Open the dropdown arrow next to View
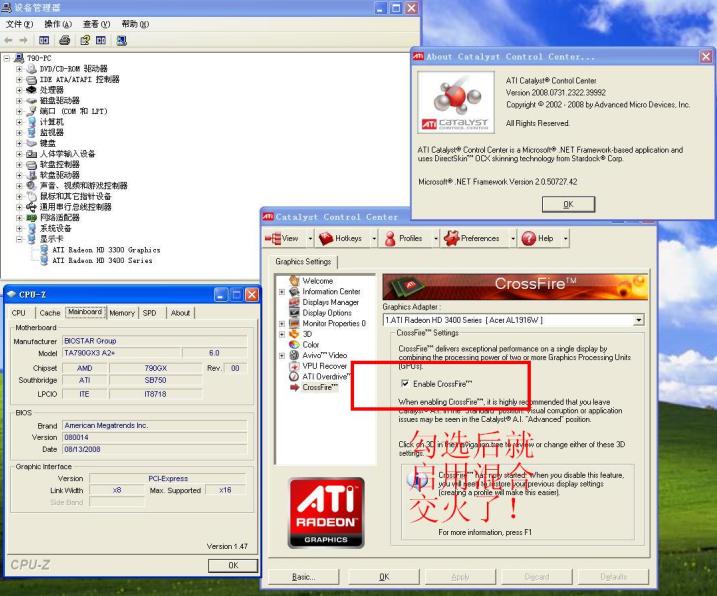Screen dimensions: 717x596 (x=310, y=239)
